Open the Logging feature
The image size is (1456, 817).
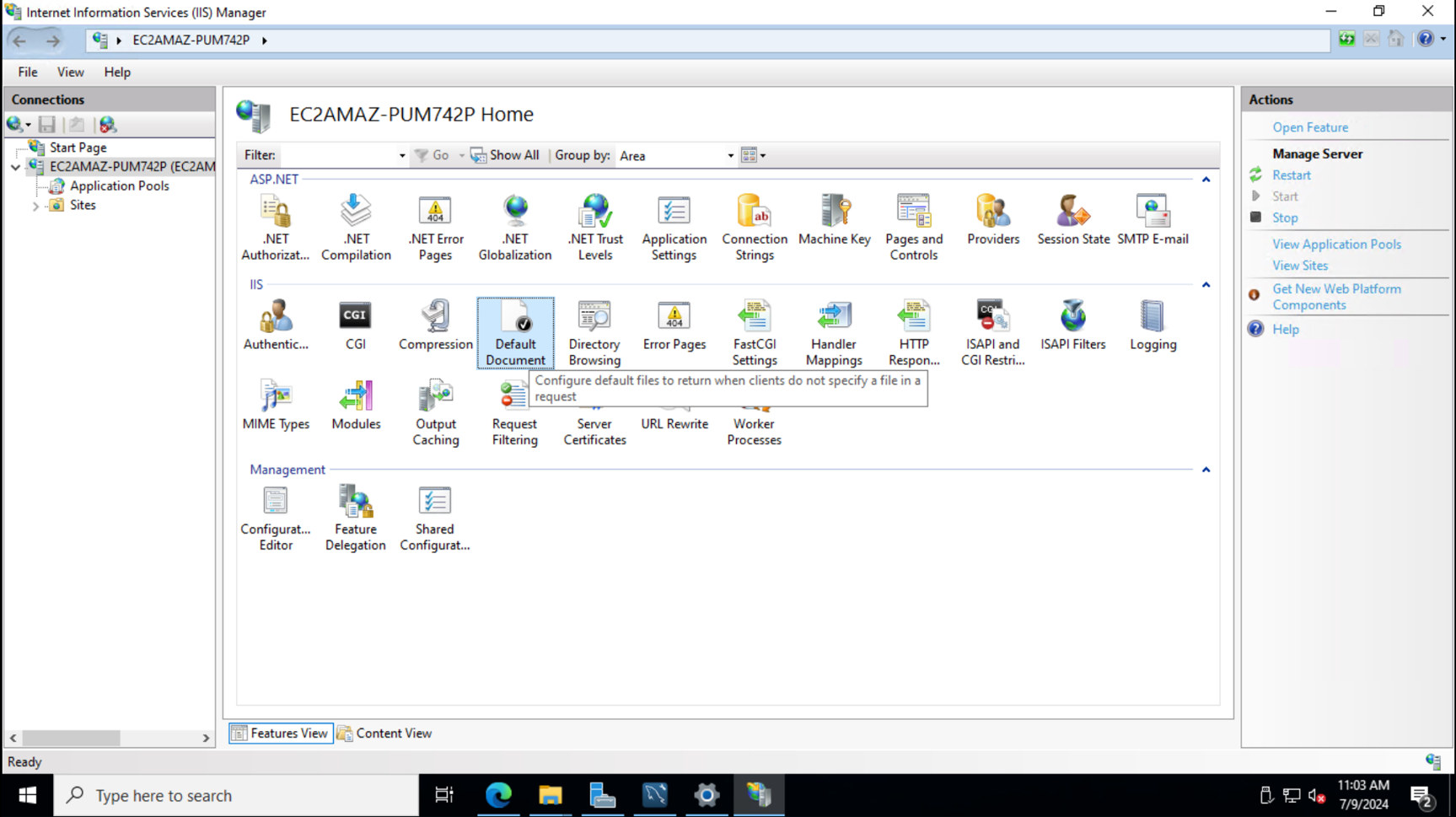coord(1152,325)
